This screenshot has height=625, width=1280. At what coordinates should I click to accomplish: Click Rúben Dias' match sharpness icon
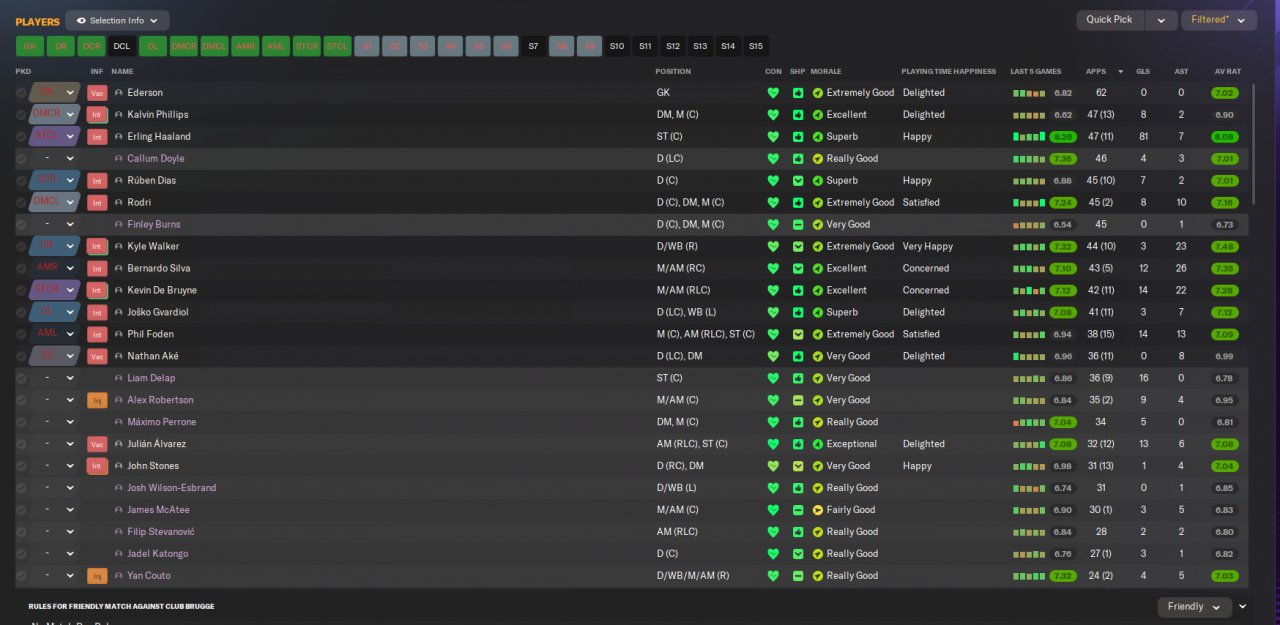[x=798, y=181]
